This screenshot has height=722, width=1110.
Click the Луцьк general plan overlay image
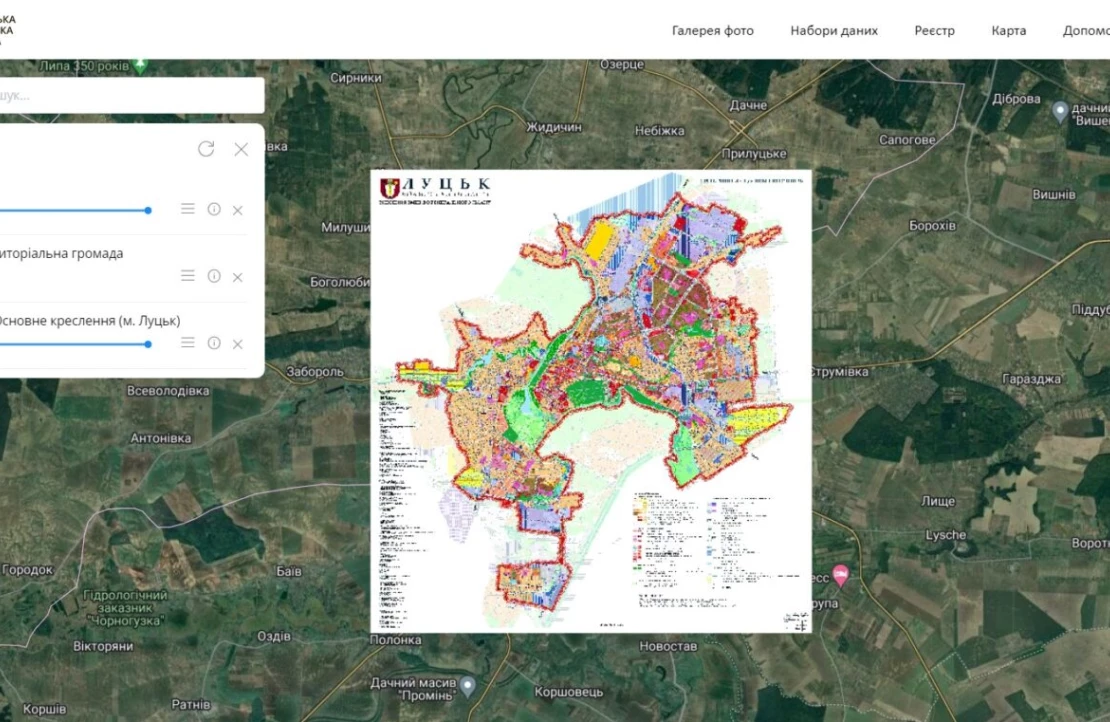tap(590, 401)
